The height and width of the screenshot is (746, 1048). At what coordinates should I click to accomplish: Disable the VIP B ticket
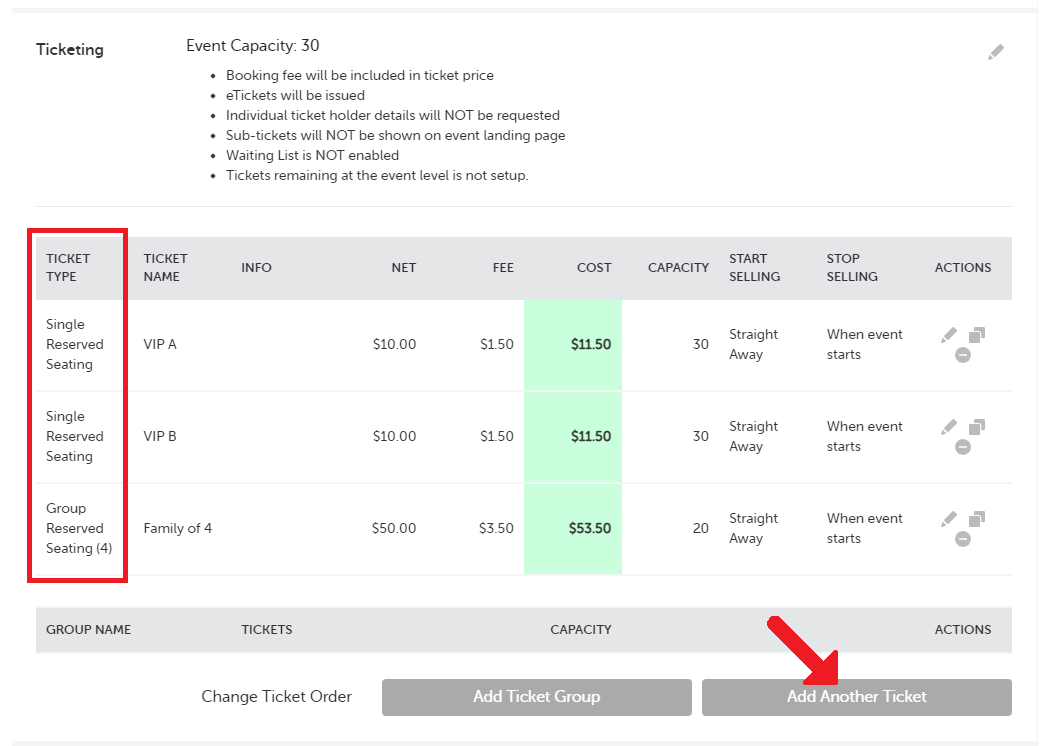point(961,447)
